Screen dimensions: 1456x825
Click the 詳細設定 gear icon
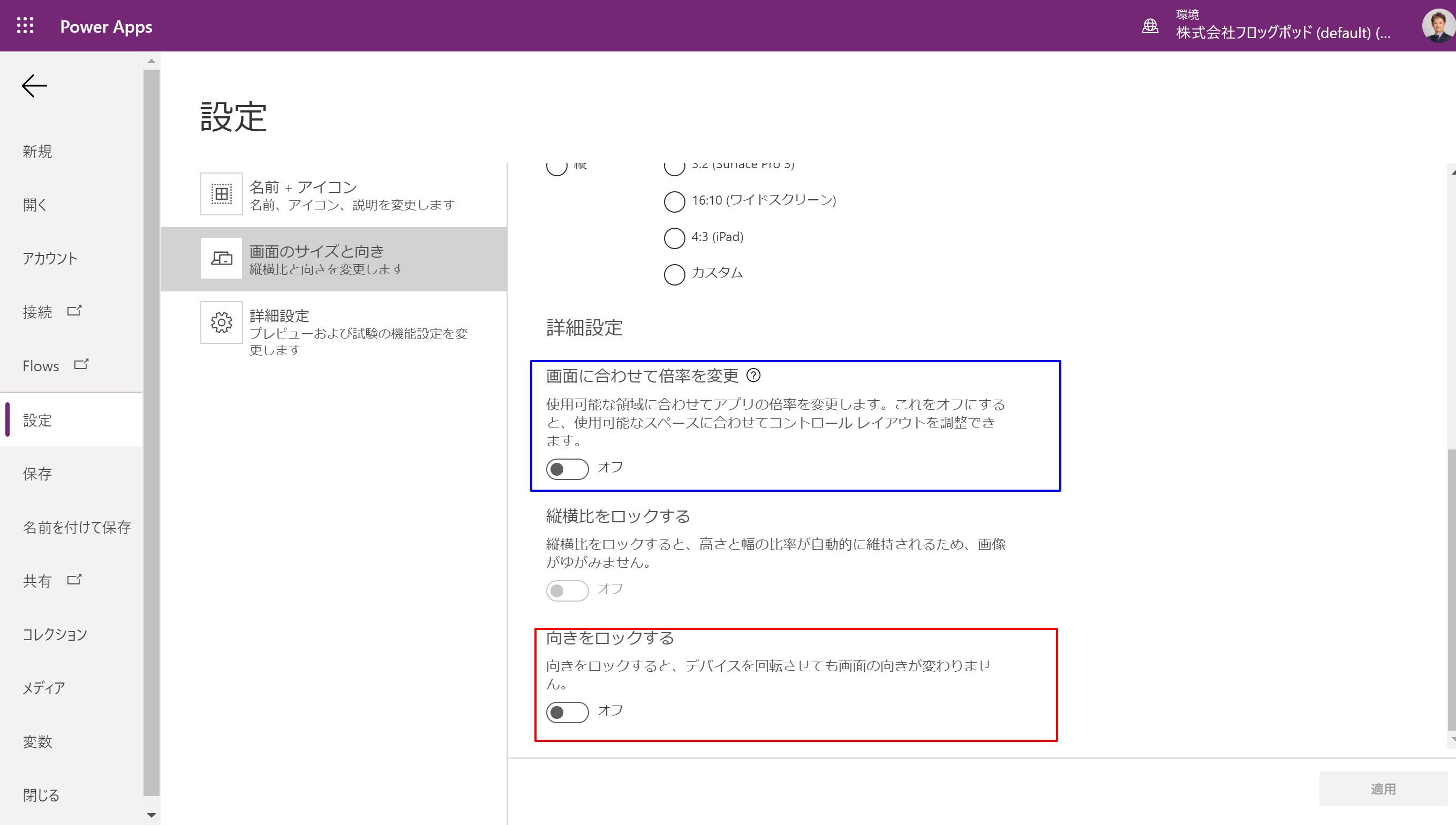(222, 322)
